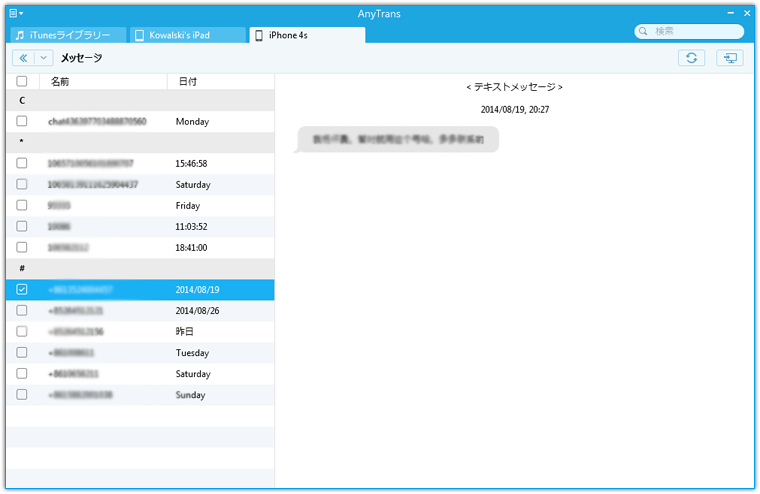Click the '2014/08/19, 20:27' timestamp
This screenshot has height=494, width=760.
tap(515, 110)
